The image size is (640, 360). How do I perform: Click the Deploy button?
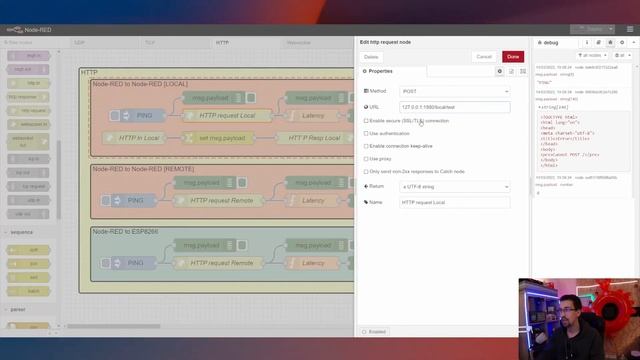[589, 29]
